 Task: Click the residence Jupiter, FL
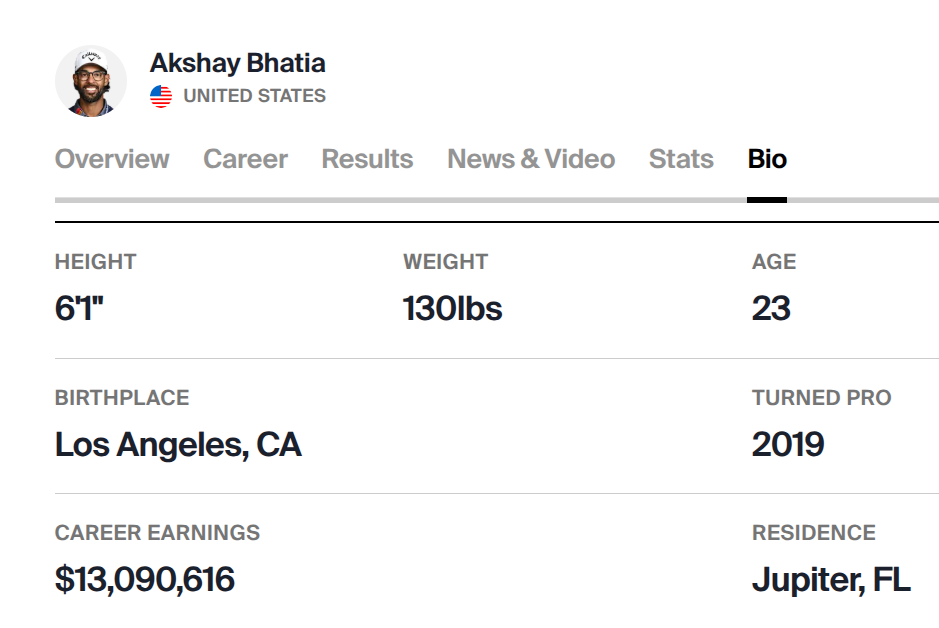coord(831,579)
